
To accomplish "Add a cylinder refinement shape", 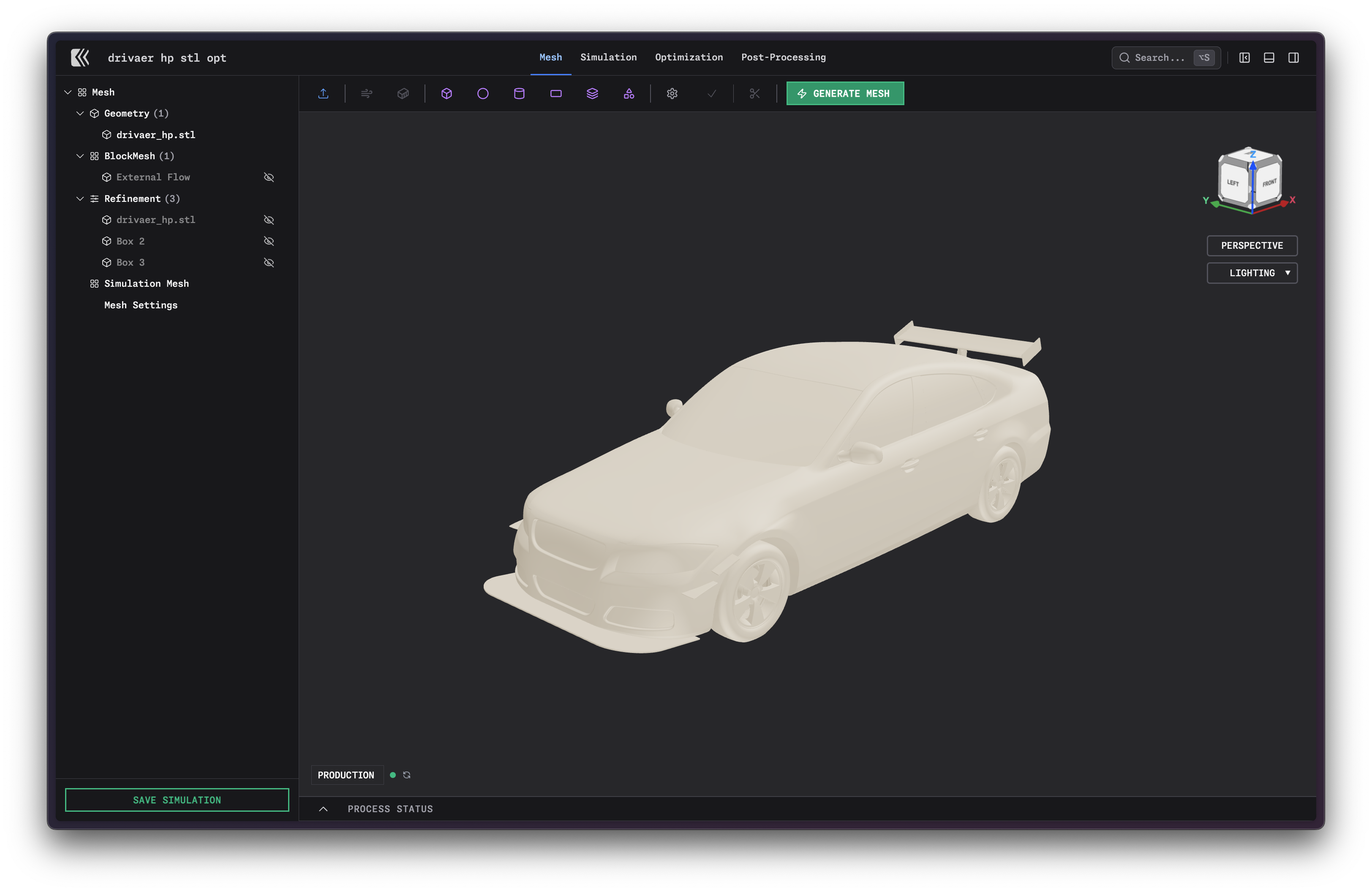I will (519, 93).
